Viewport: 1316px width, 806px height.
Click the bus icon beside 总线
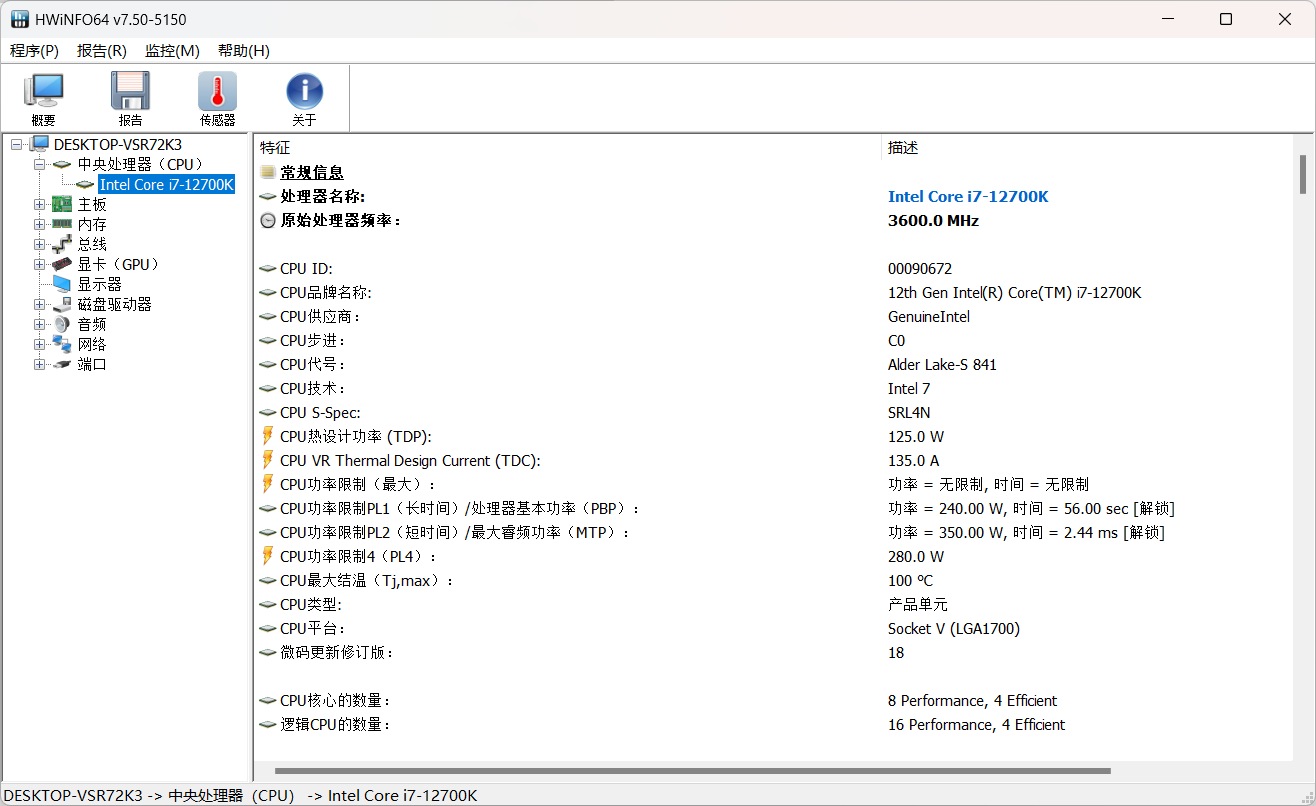tap(62, 244)
